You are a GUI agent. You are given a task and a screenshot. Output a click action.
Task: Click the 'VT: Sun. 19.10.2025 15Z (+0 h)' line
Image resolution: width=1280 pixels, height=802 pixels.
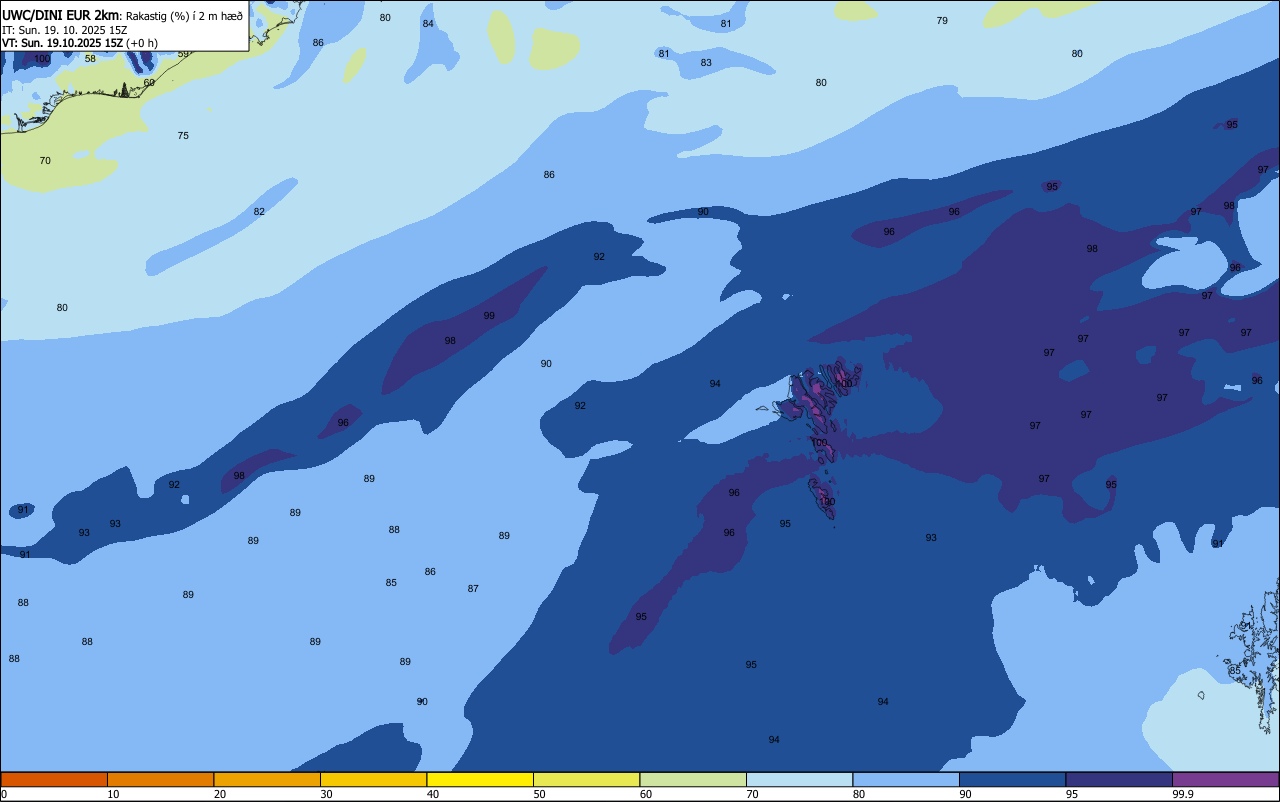tap(80, 42)
